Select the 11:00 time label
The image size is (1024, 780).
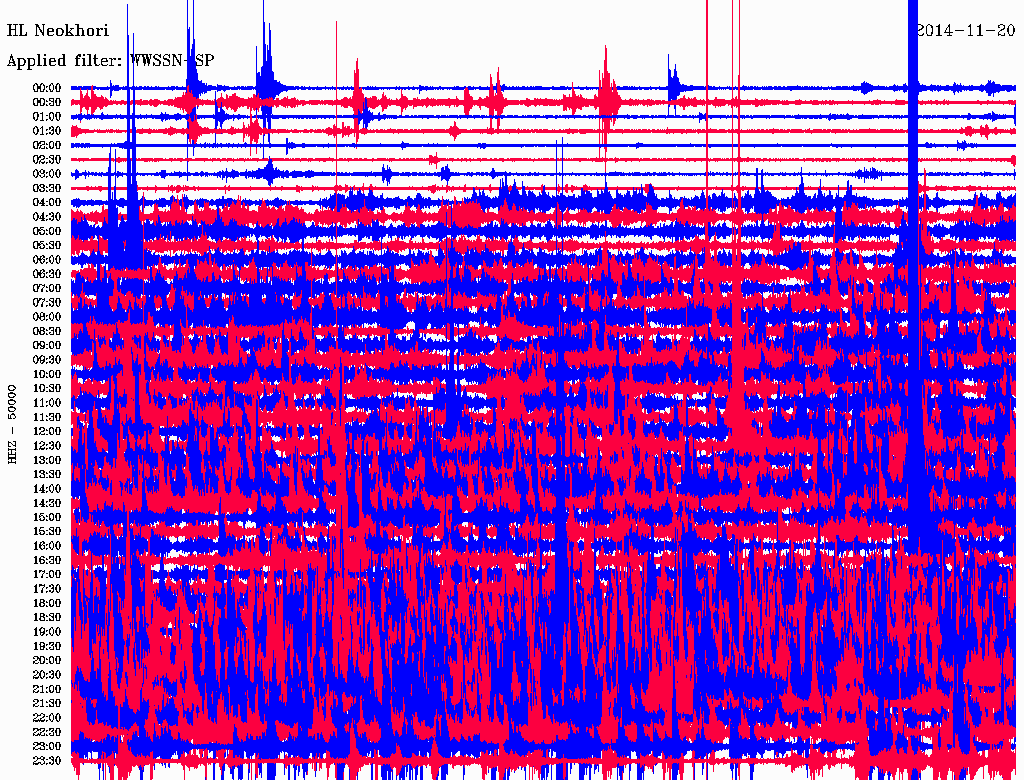(46, 403)
